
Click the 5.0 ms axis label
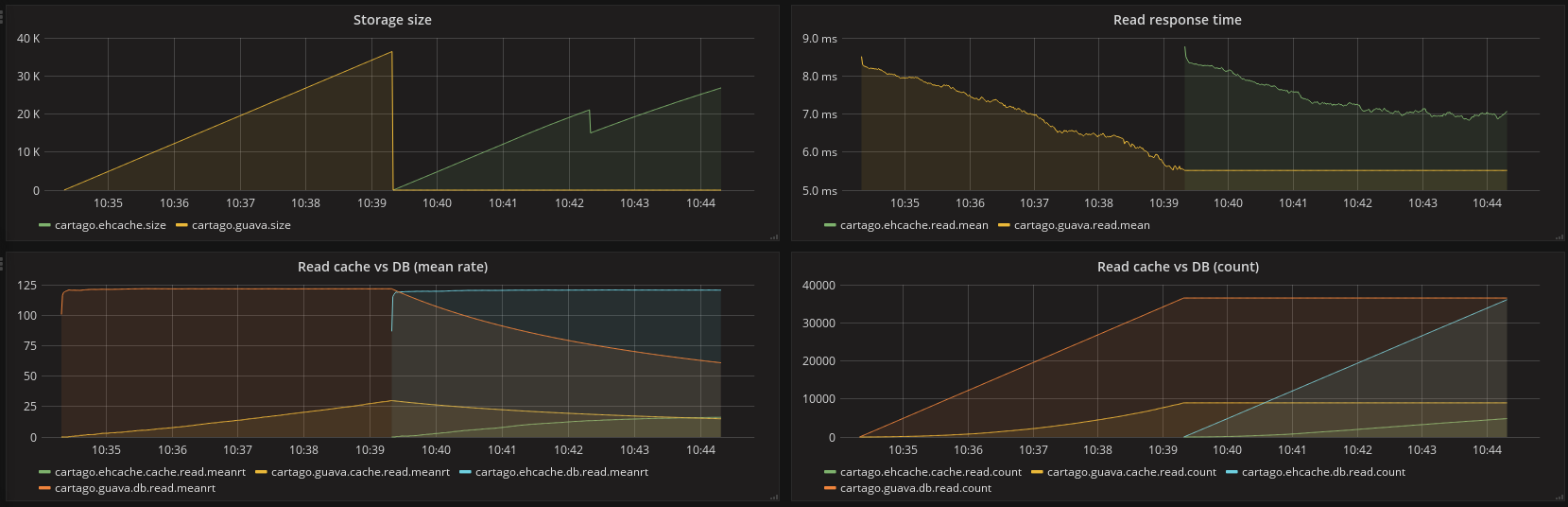click(x=819, y=191)
